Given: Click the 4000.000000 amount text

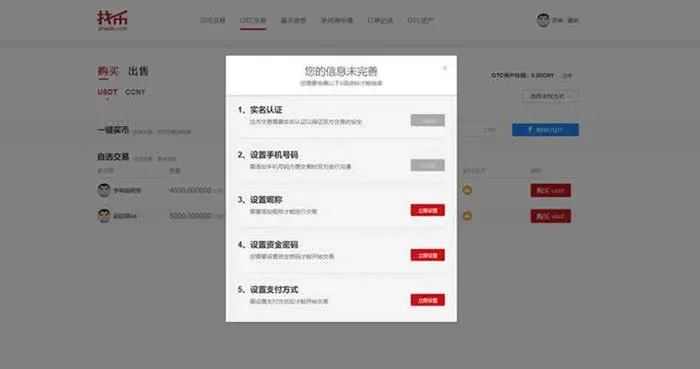Looking at the screenshot, I should pyautogui.click(x=191, y=191).
